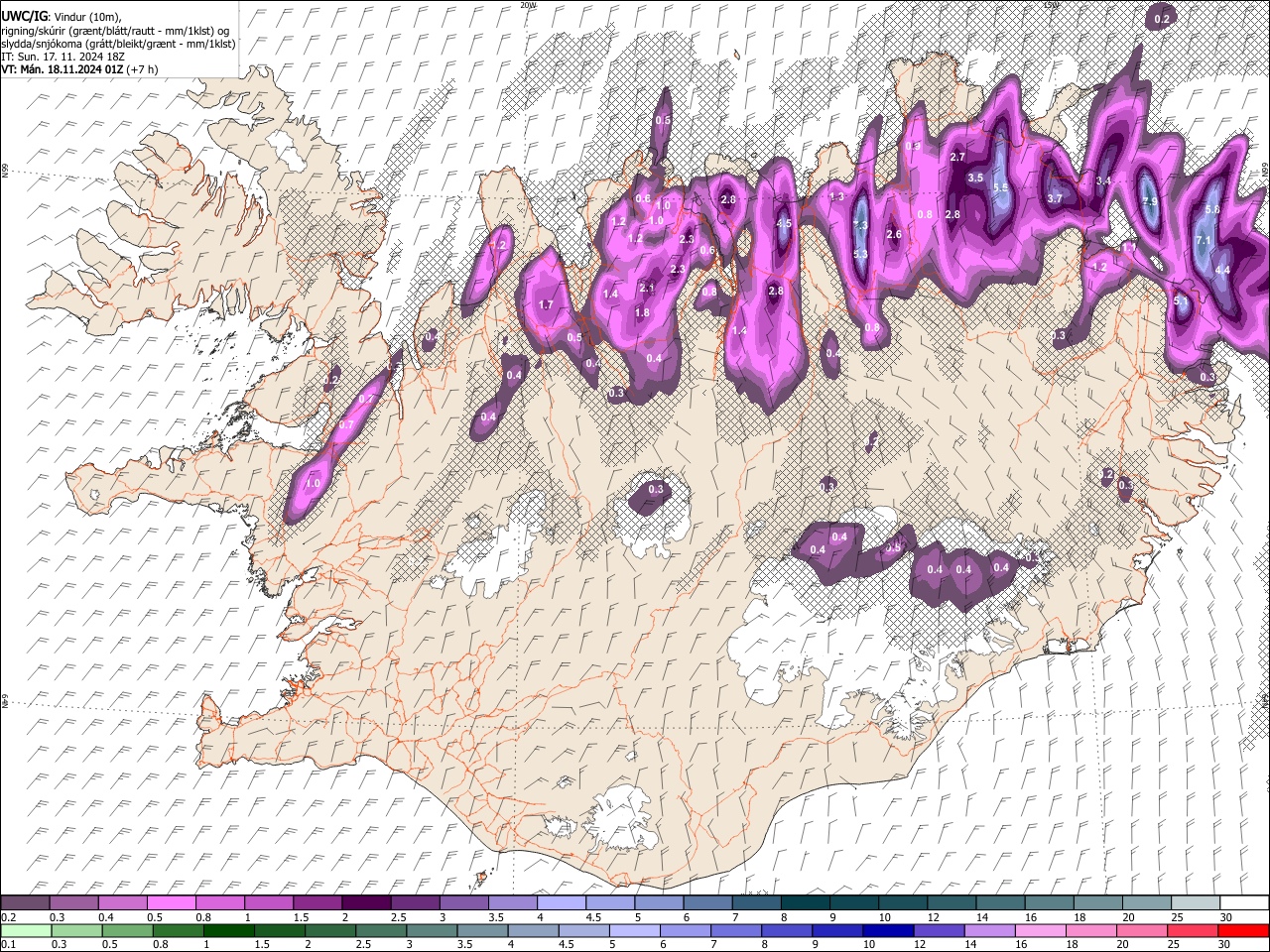
Task: Click the bright red bottom-row swatch at 30
Action: click(1244, 930)
